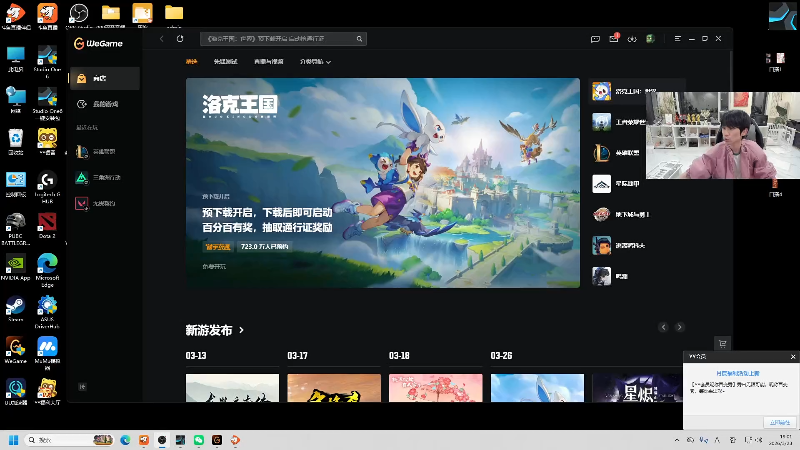Click the magnifier icon in the search box
The image size is (800, 450).
359,39
